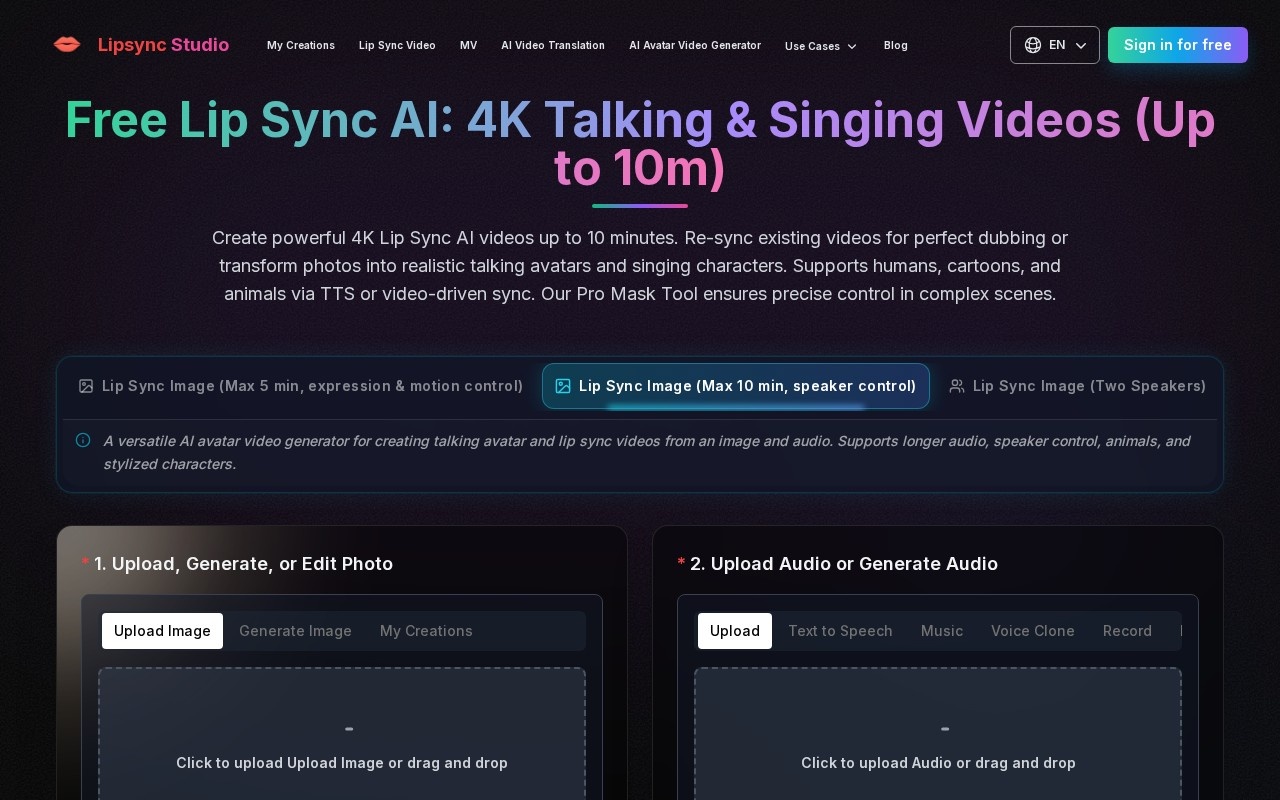Click the '2. Upload Audio or Generate Audio' heading
Viewport: 1280px width, 800px height.
844,564
